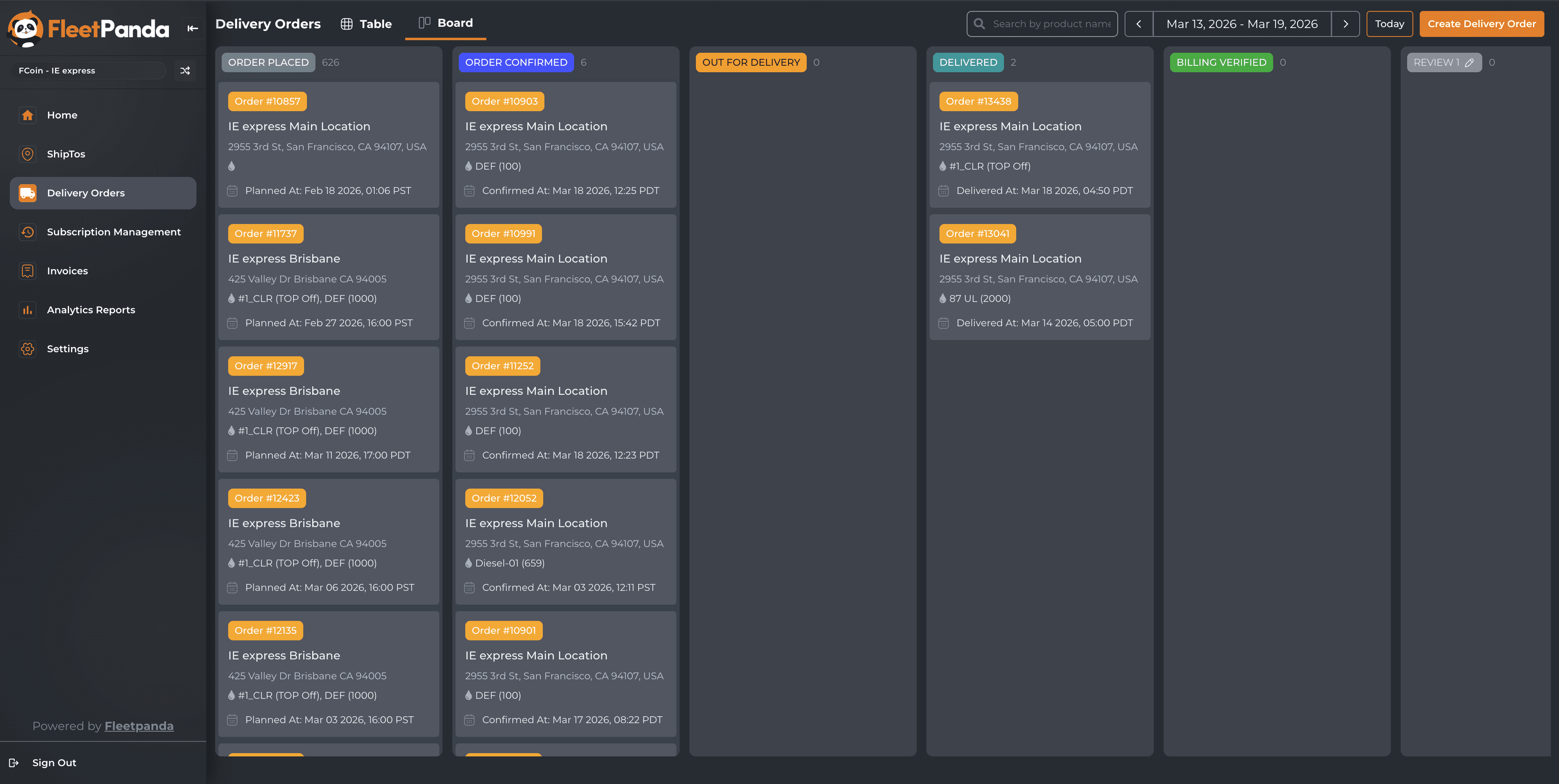
Task: Open Invoices from the sidebar
Action: click(x=67, y=270)
